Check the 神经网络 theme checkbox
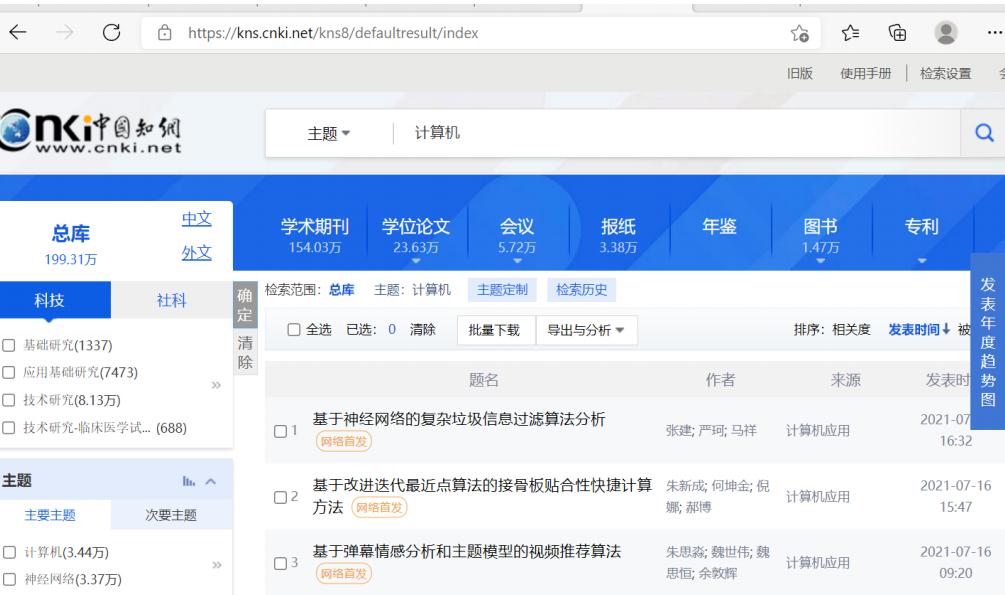The image size is (1005, 595). (9, 578)
